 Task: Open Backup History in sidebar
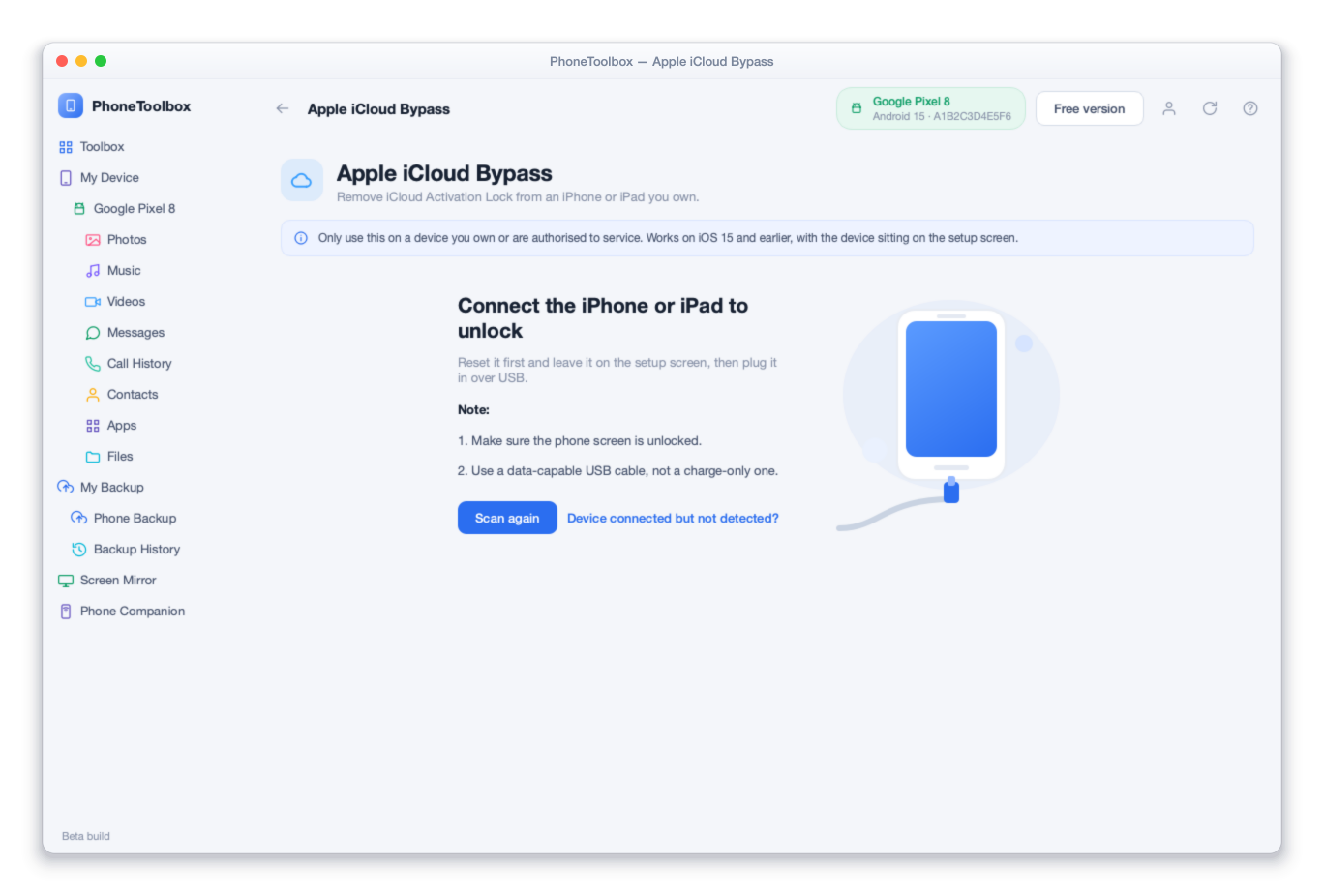(x=136, y=550)
